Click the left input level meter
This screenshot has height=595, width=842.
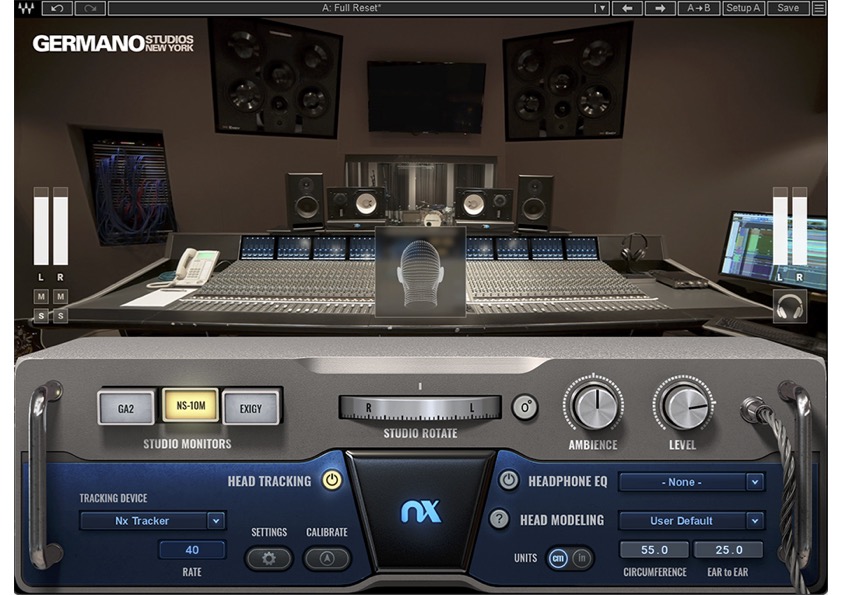tap(41, 226)
